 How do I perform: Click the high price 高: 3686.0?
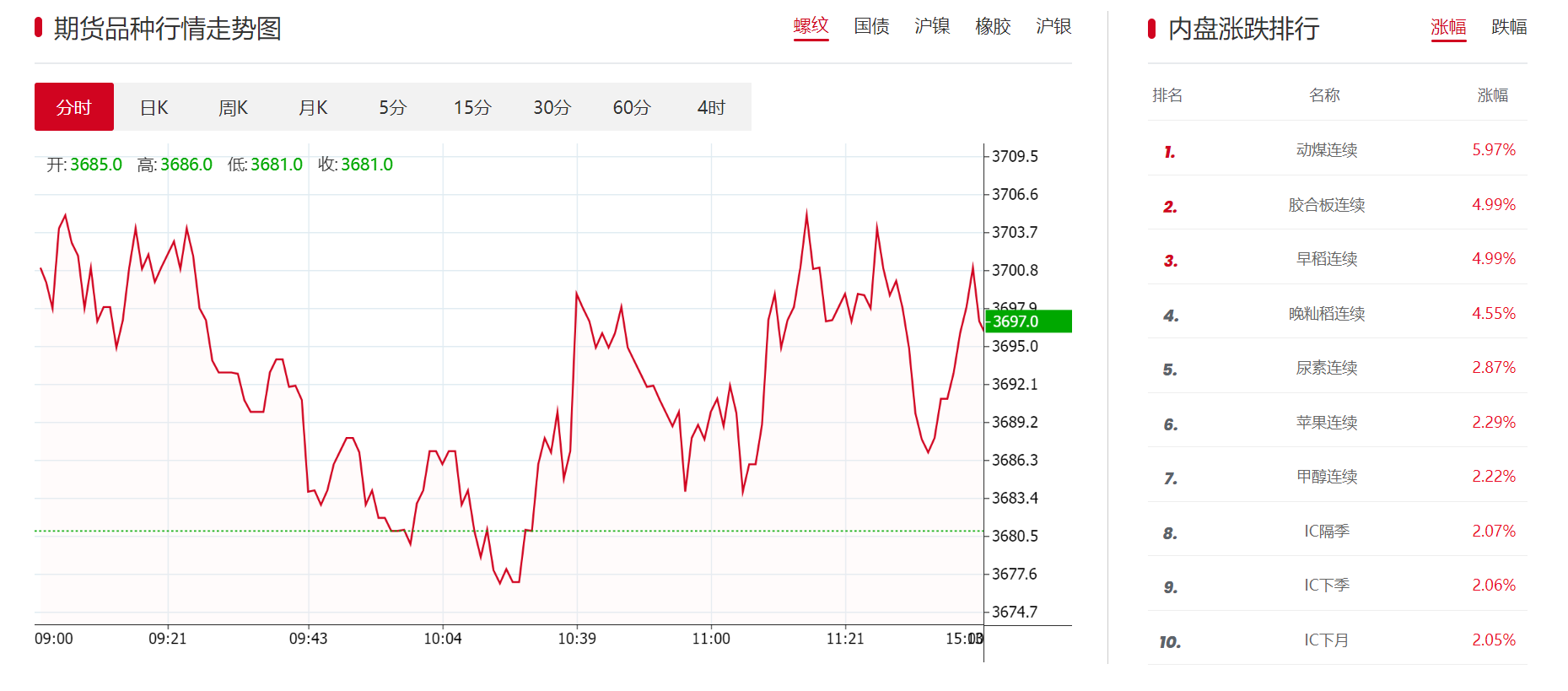[175, 165]
